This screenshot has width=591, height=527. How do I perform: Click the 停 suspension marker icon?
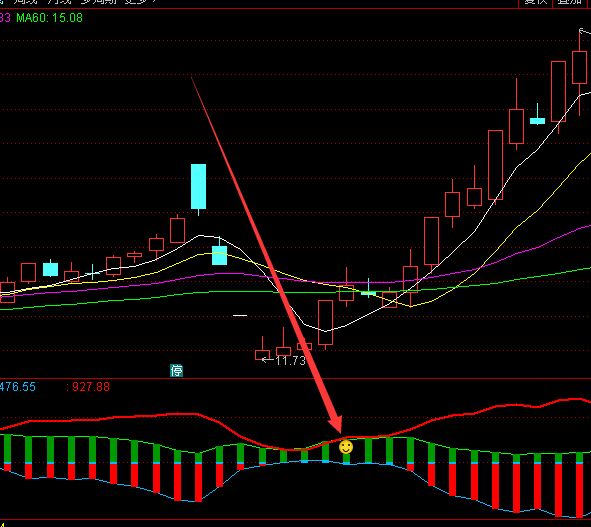pyautogui.click(x=176, y=371)
